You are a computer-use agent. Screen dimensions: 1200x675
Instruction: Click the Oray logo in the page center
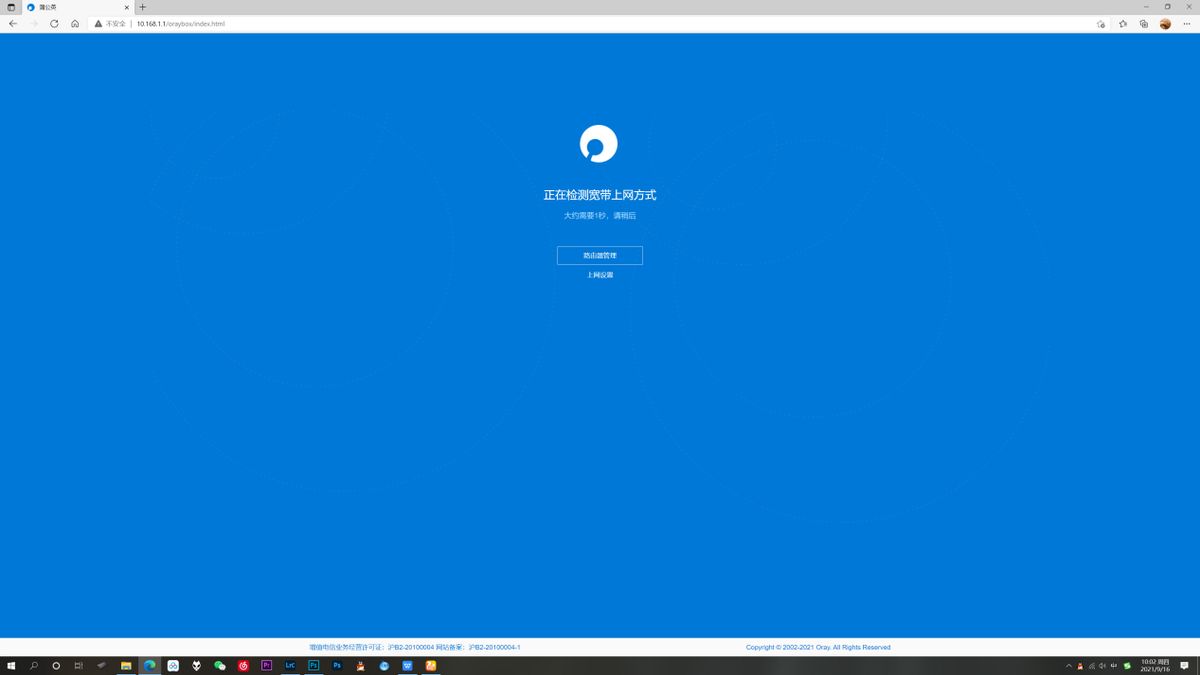click(599, 144)
